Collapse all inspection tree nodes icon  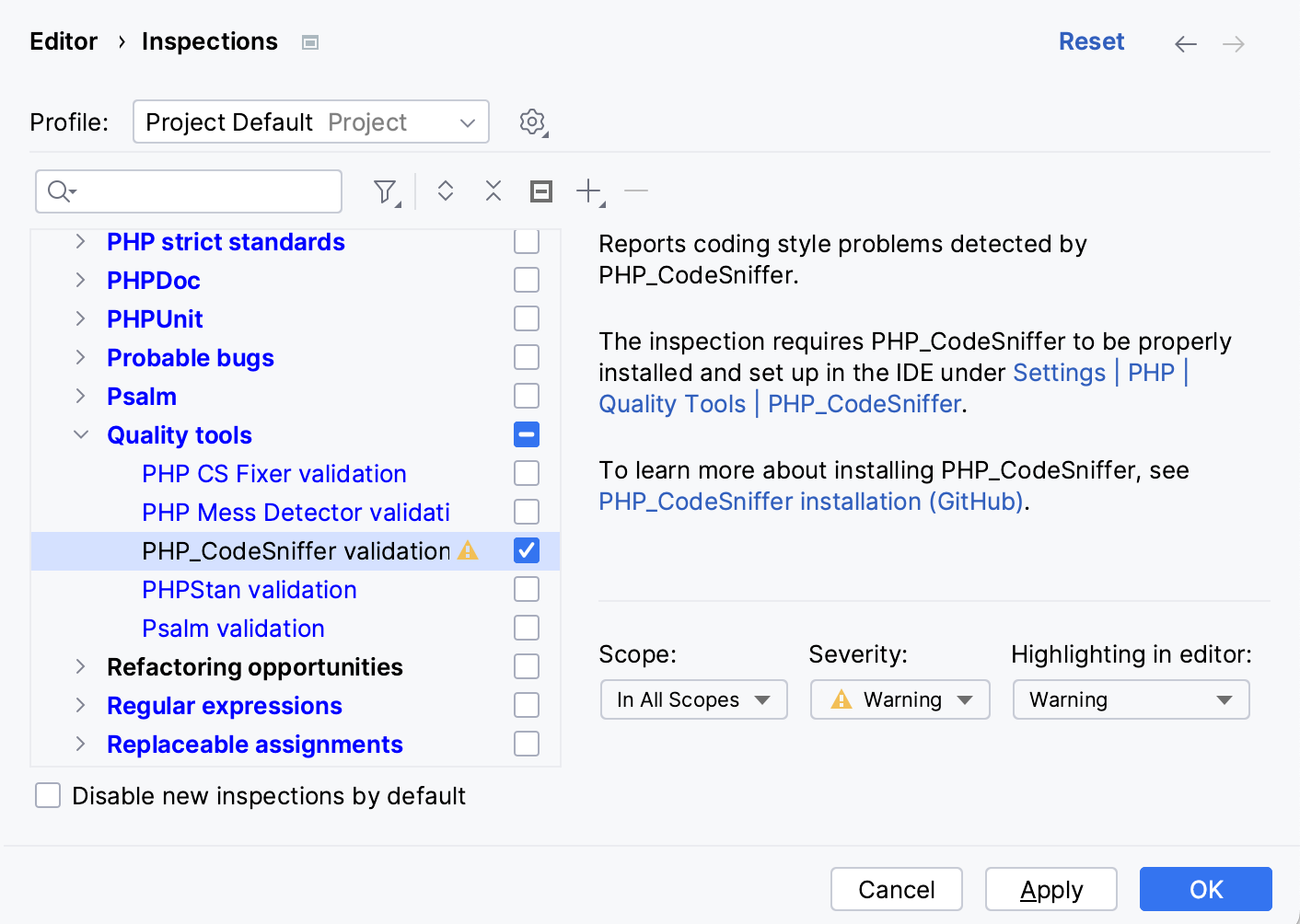coord(493,191)
